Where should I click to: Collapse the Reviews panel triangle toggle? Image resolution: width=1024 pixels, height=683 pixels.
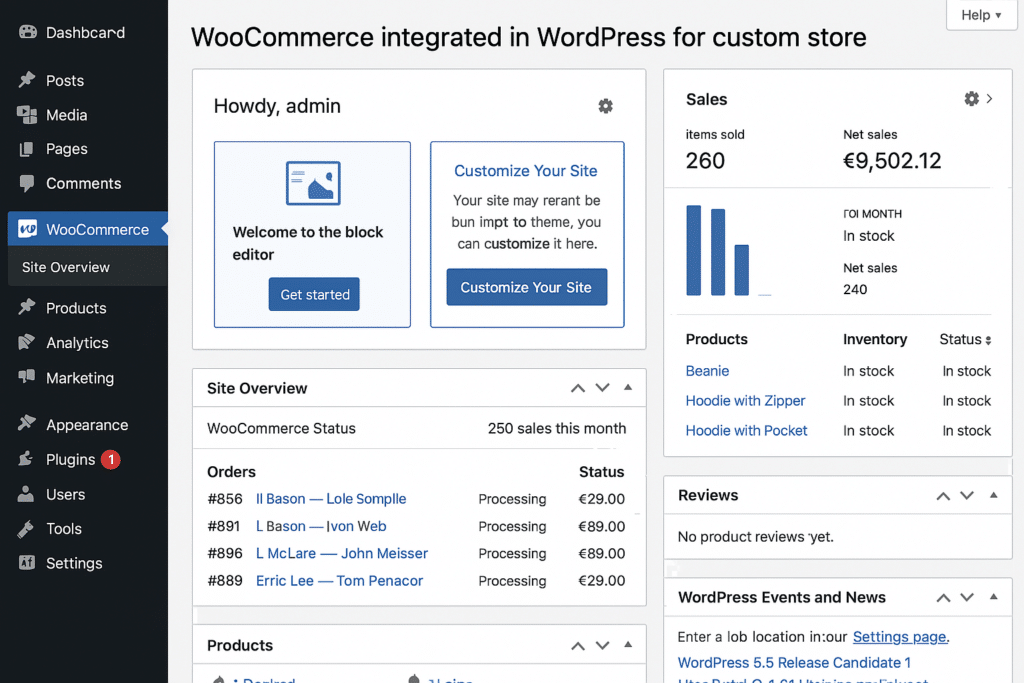(x=993, y=495)
